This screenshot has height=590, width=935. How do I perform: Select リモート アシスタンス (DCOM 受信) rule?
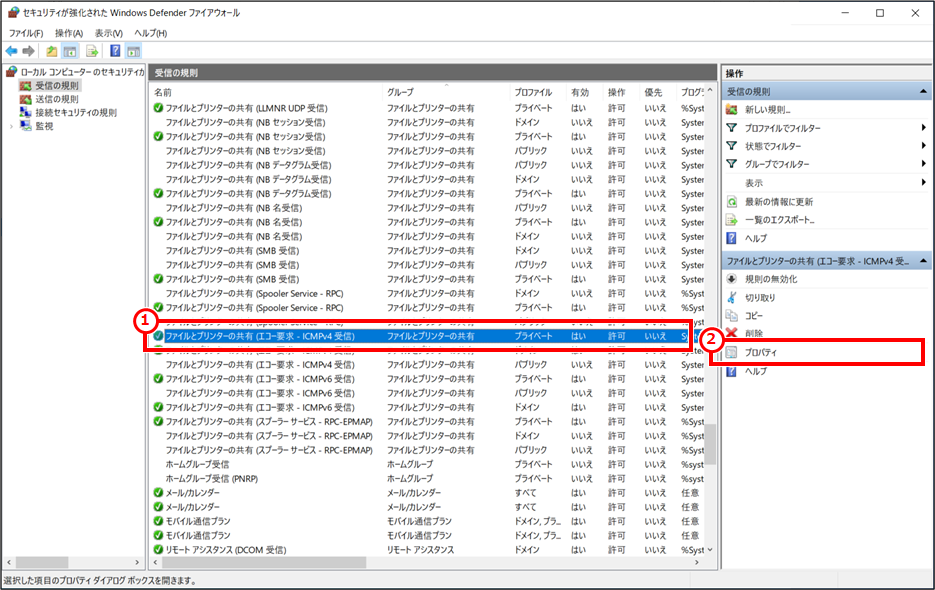[428, 550]
